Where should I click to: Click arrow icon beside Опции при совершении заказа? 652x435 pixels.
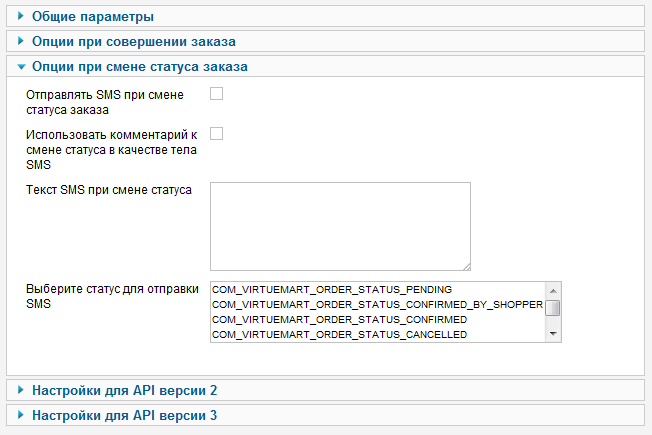click(21, 41)
